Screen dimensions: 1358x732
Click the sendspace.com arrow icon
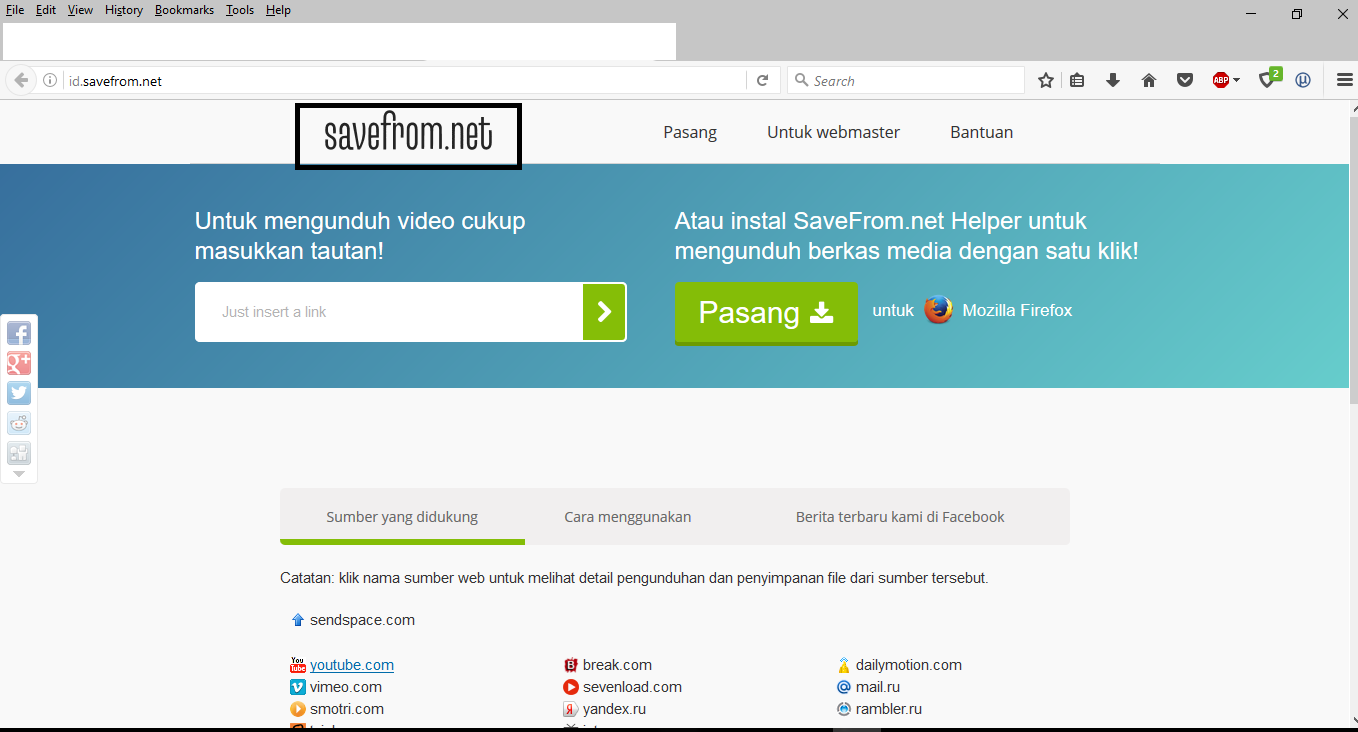point(297,620)
